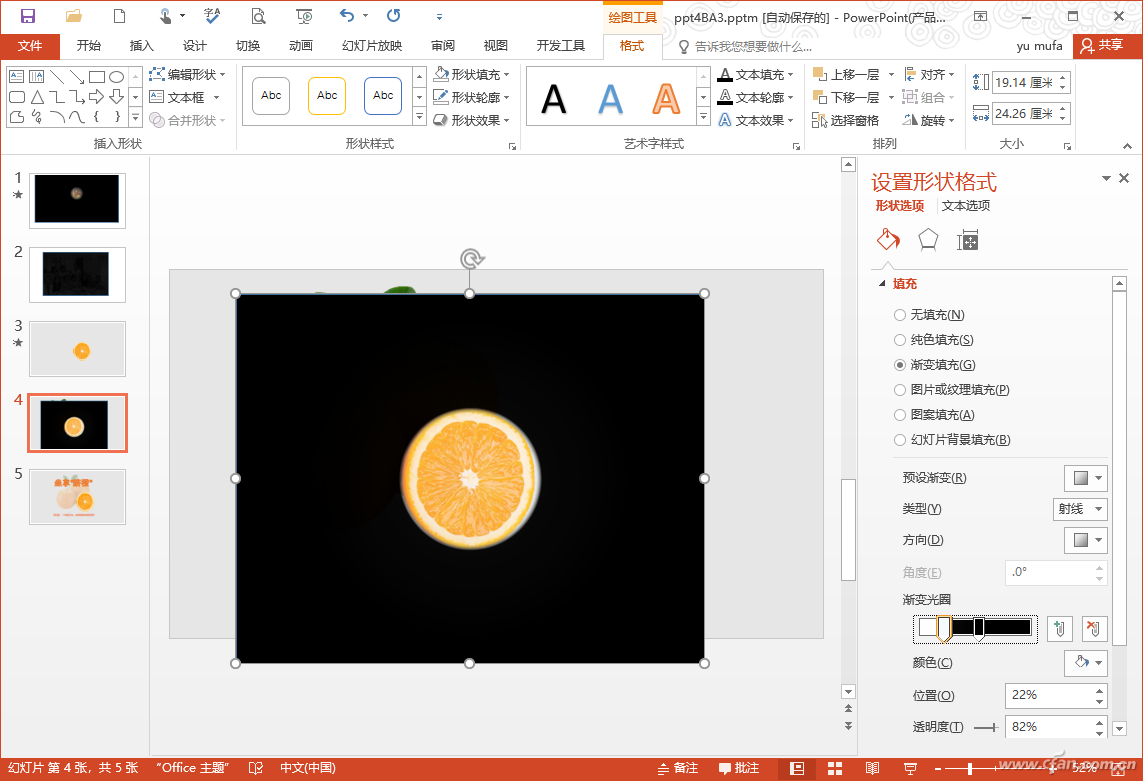Open the Effects pentagon icon in format pane
This screenshot has width=1143, height=781.
point(928,240)
